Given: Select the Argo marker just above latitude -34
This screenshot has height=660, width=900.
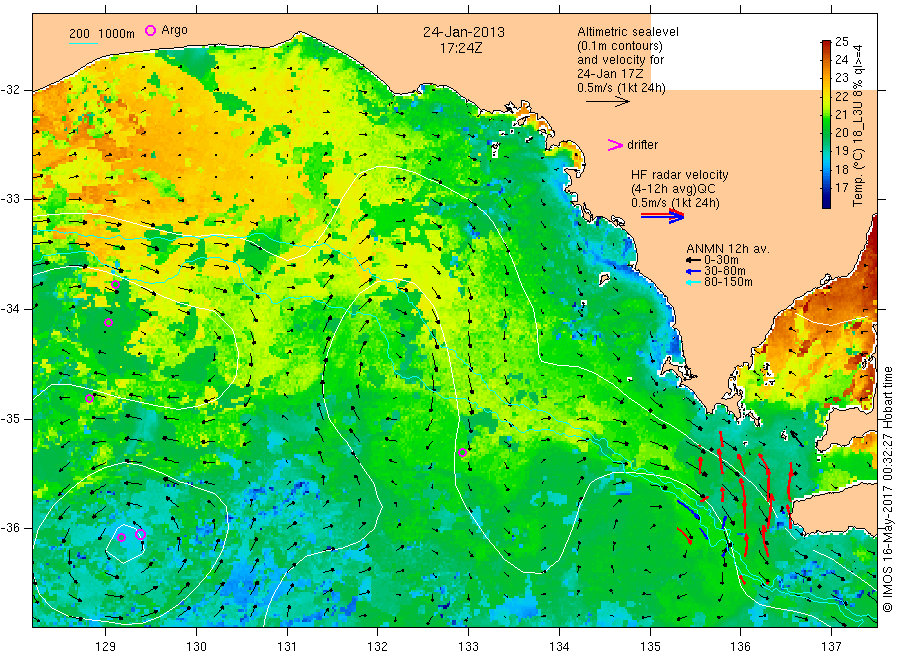Looking at the screenshot, I should click(x=115, y=285).
